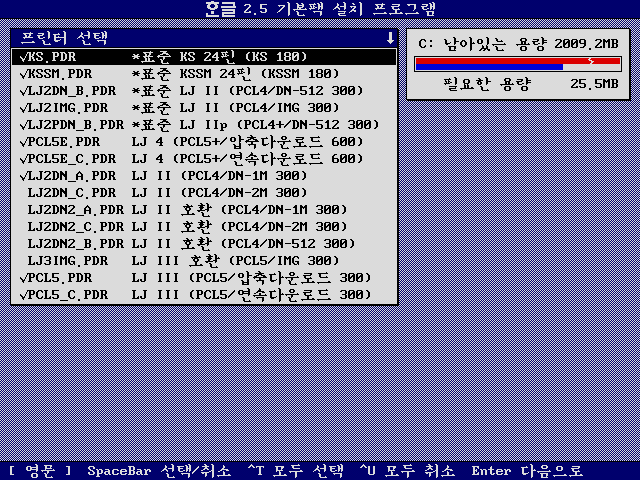Click description LJ III (PCL5/연속다운로드 300)
The height and width of the screenshot is (480, 640).
tap(251, 295)
